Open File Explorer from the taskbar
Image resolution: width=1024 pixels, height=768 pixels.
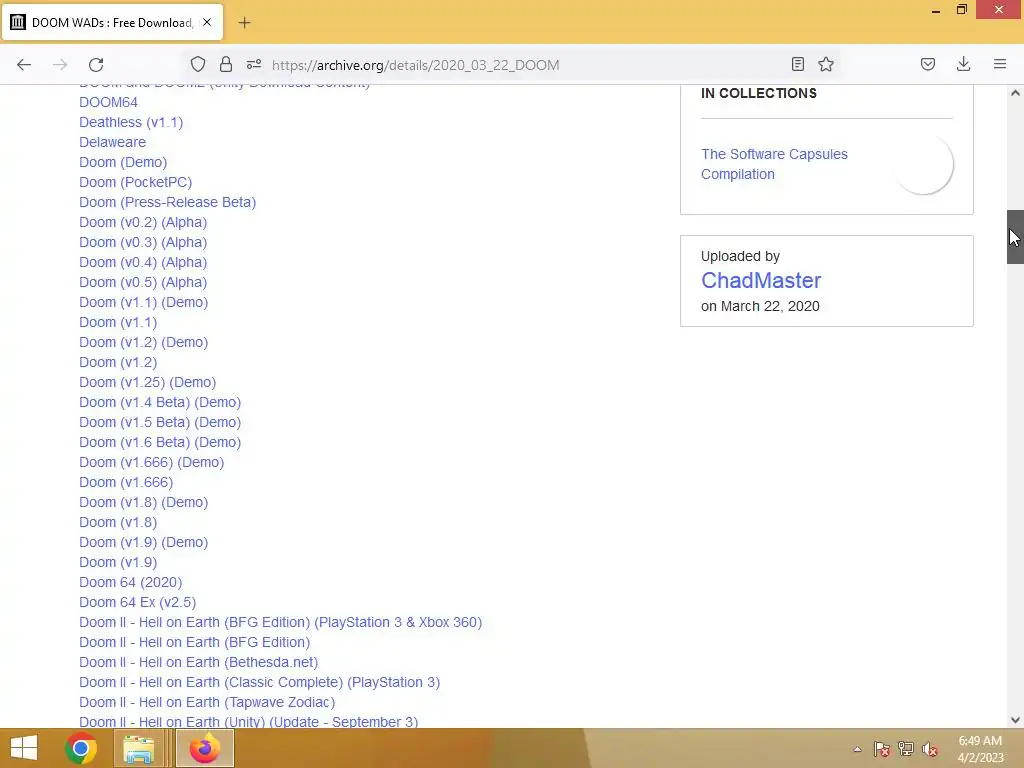point(138,748)
